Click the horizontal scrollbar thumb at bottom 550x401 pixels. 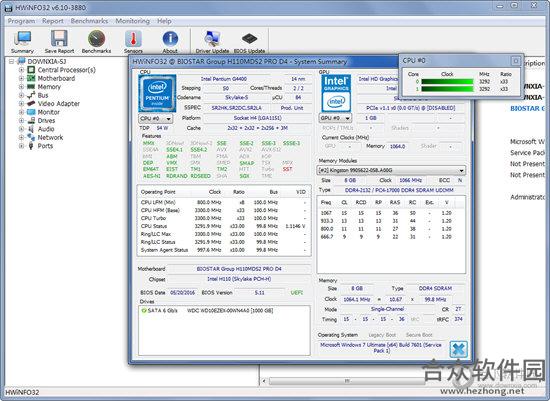click(347, 381)
